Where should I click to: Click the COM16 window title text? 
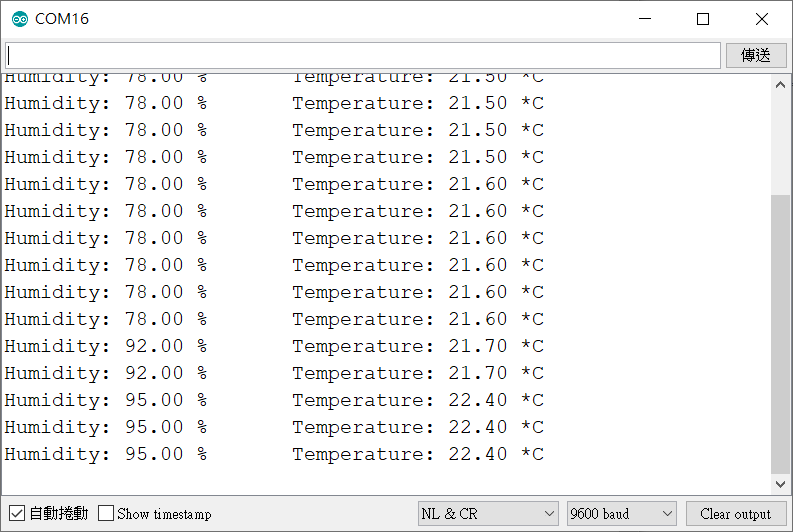click(62, 19)
